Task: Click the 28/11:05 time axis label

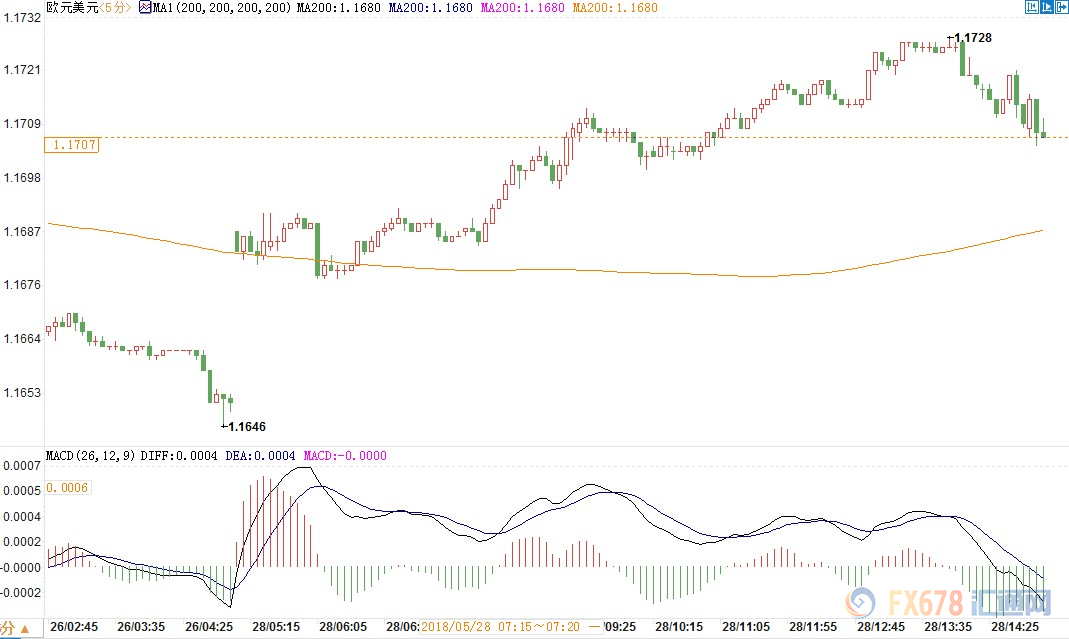Action: (747, 626)
